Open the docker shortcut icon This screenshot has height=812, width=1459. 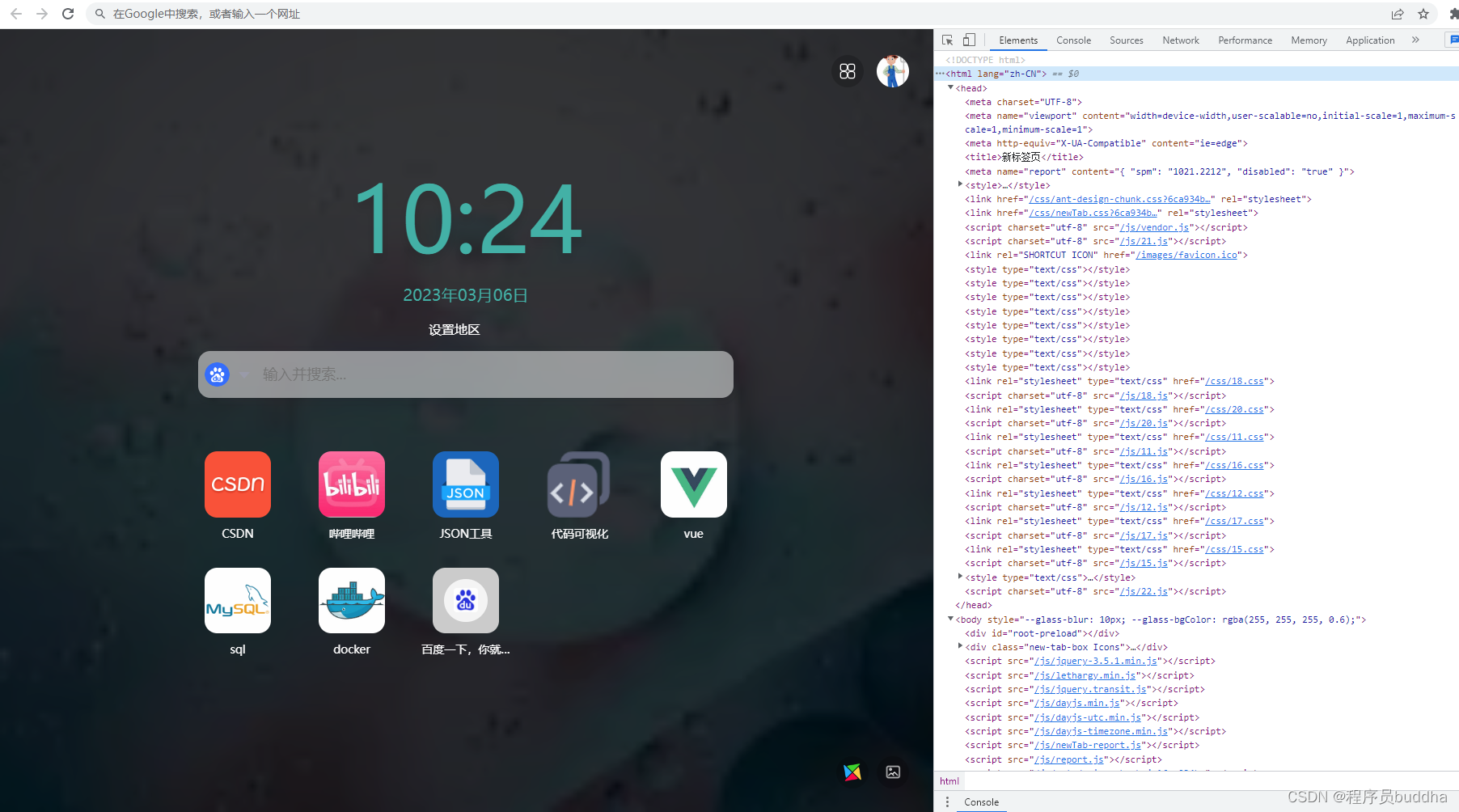[352, 600]
